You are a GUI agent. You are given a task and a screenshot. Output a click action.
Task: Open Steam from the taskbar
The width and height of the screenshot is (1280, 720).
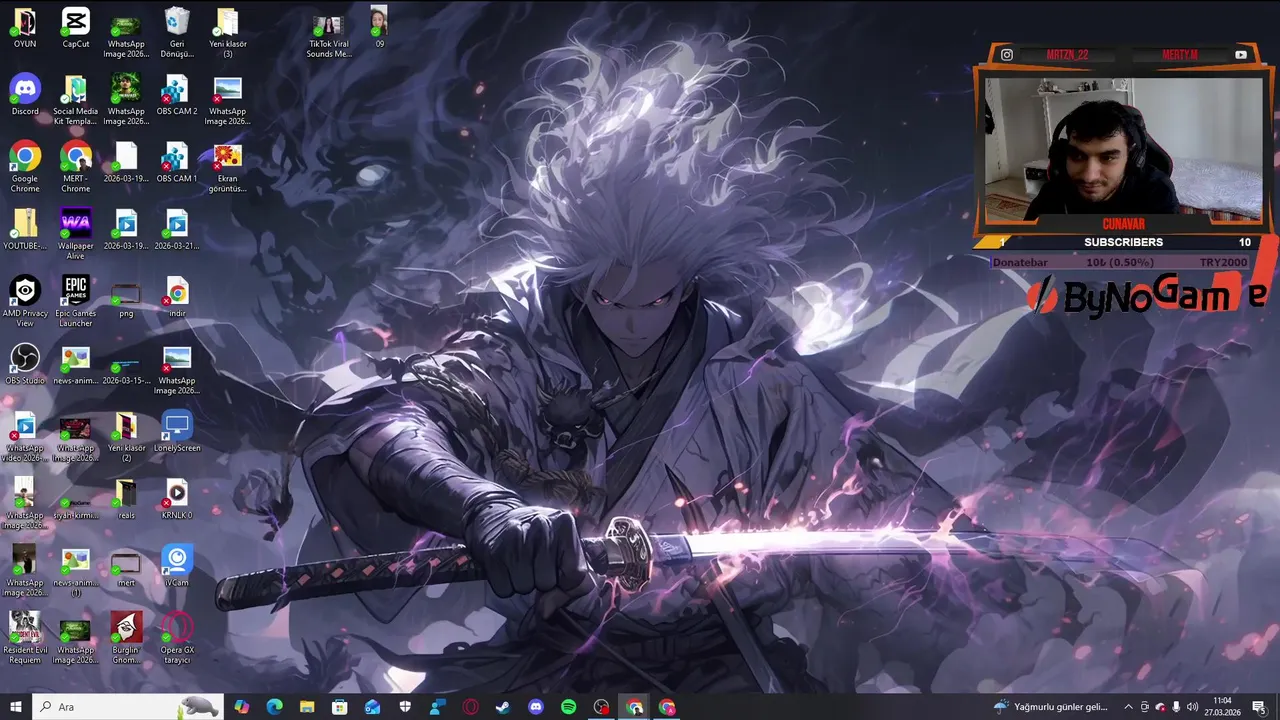point(503,707)
